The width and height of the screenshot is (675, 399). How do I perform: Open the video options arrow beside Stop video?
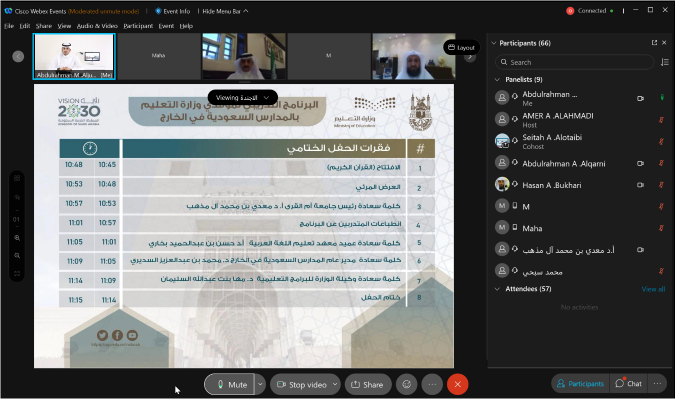335,384
